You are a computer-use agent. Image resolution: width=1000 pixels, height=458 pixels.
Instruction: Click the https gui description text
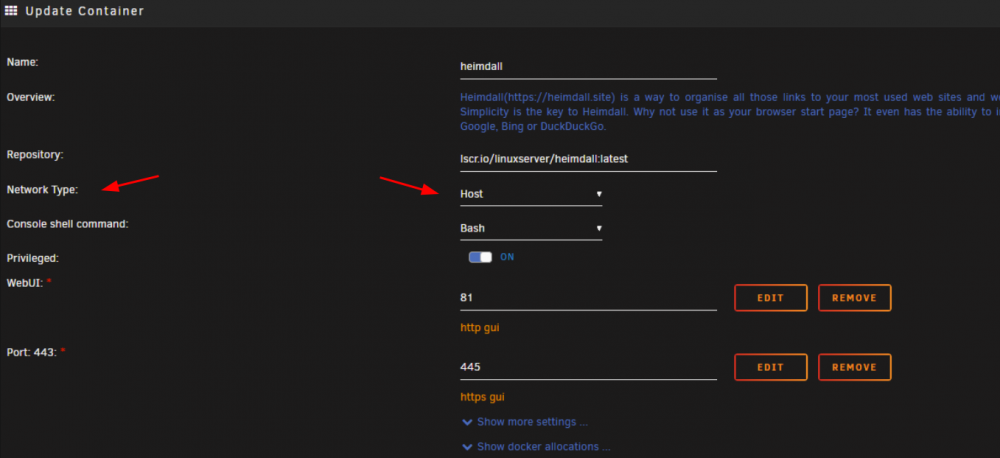point(482,397)
